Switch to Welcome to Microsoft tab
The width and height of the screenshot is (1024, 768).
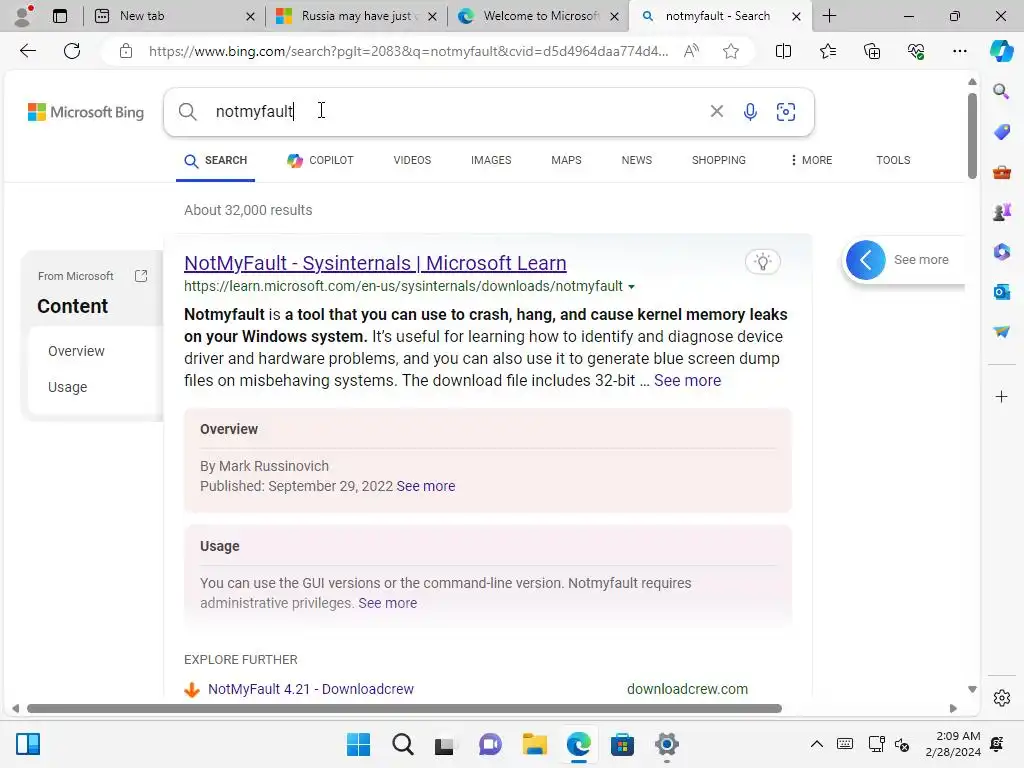point(538,16)
